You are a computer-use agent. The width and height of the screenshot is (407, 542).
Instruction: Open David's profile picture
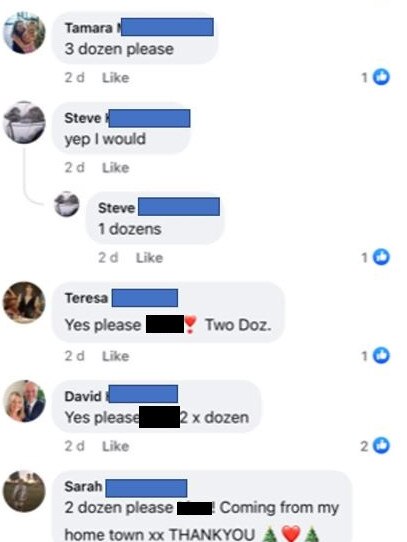coord(24,401)
